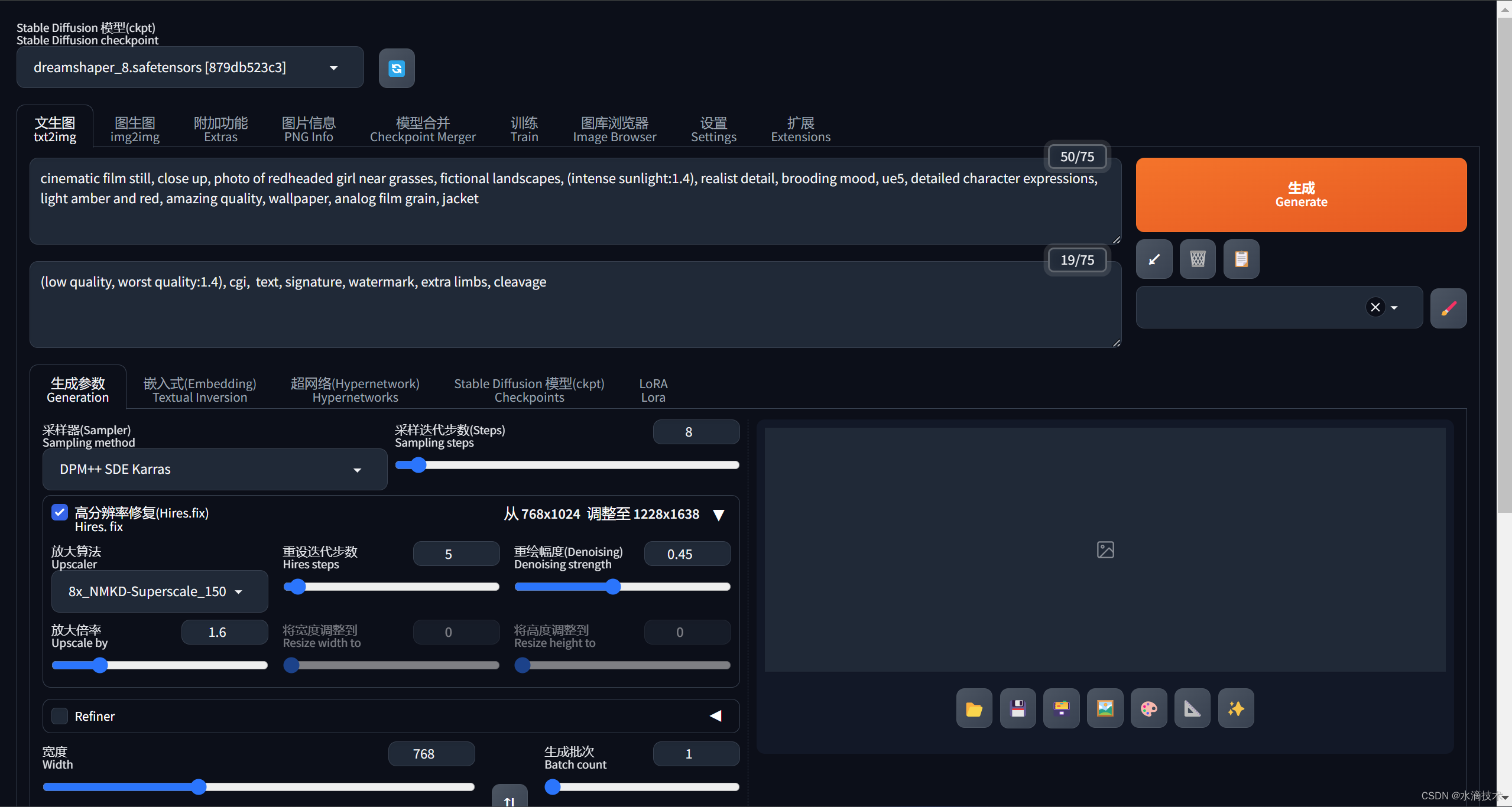Screen dimensions: 1512x807
Task: Click the page vertical scrollbar
Action: 1504,265
